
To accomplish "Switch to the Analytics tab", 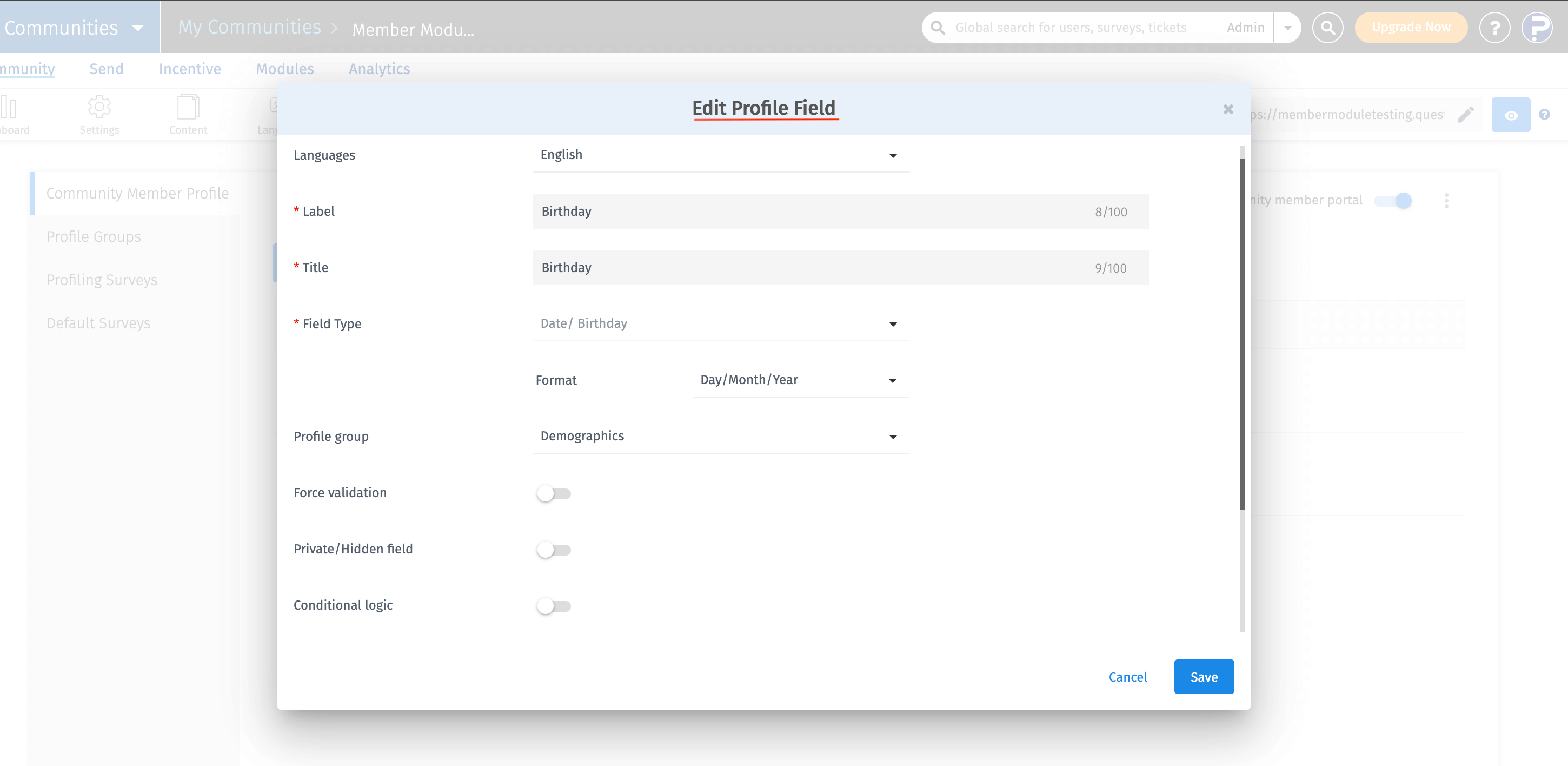I will [378, 69].
